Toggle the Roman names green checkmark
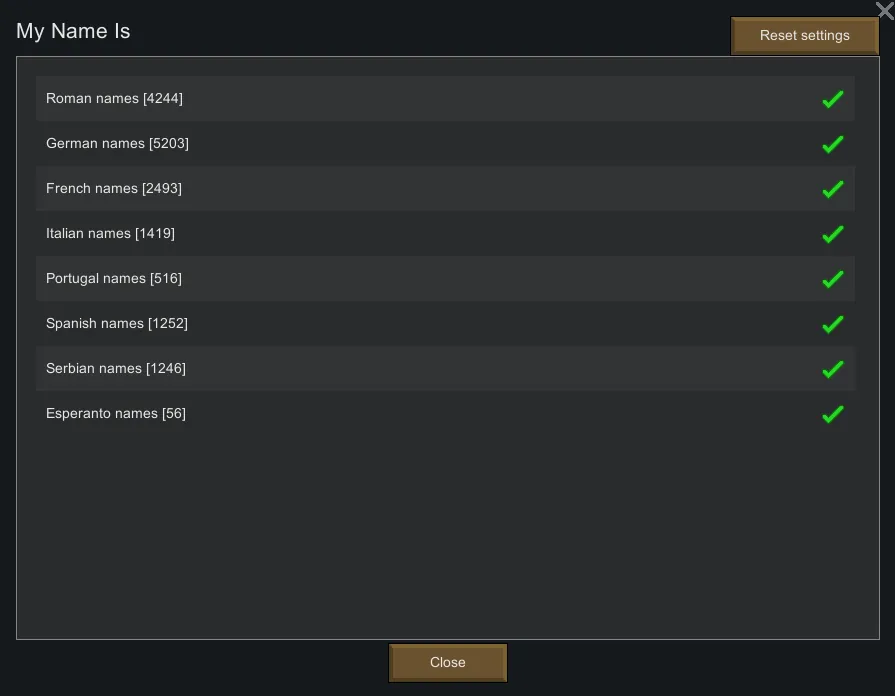The image size is (895, 696). coord(832,99)
